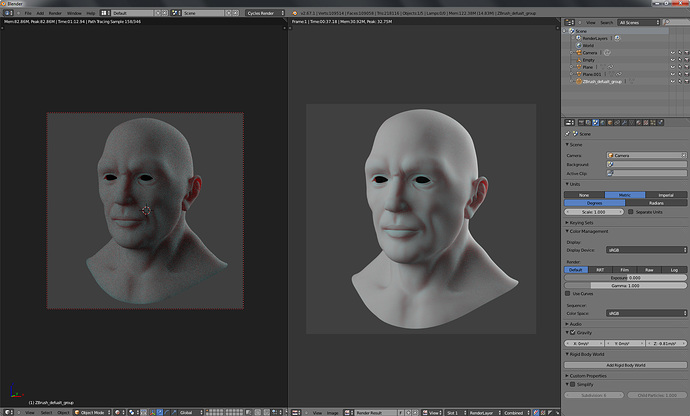Viewport: 690px width, 416px height.
Task: Open the viewport shading selector icon
Action: [x=118, y=412]
